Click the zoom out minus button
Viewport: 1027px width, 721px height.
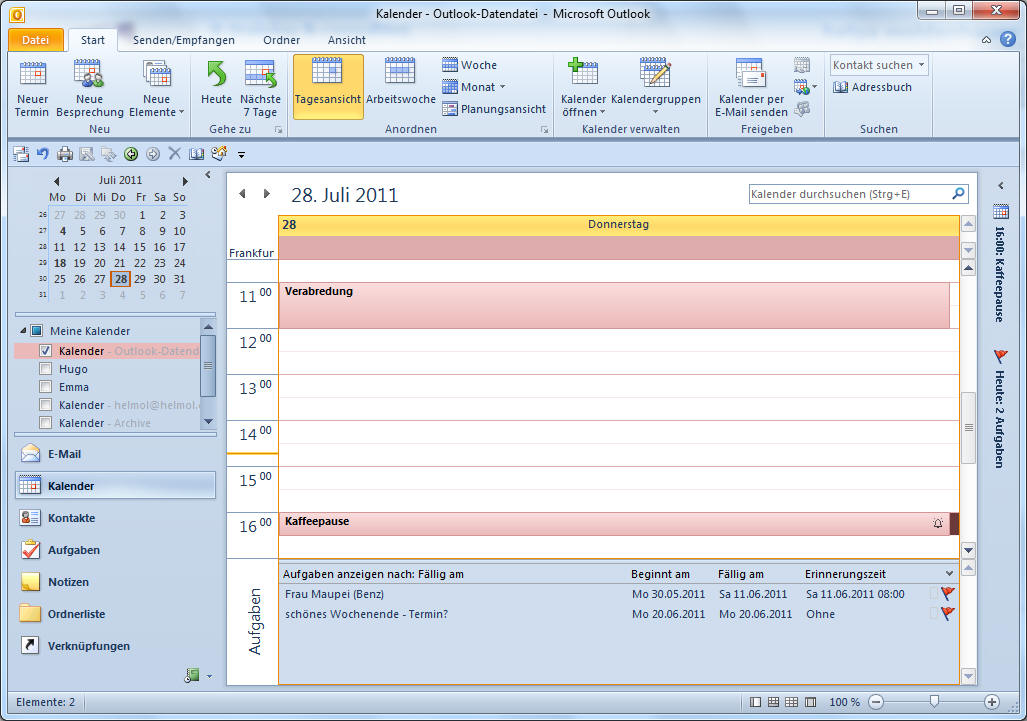pos(876,702)
